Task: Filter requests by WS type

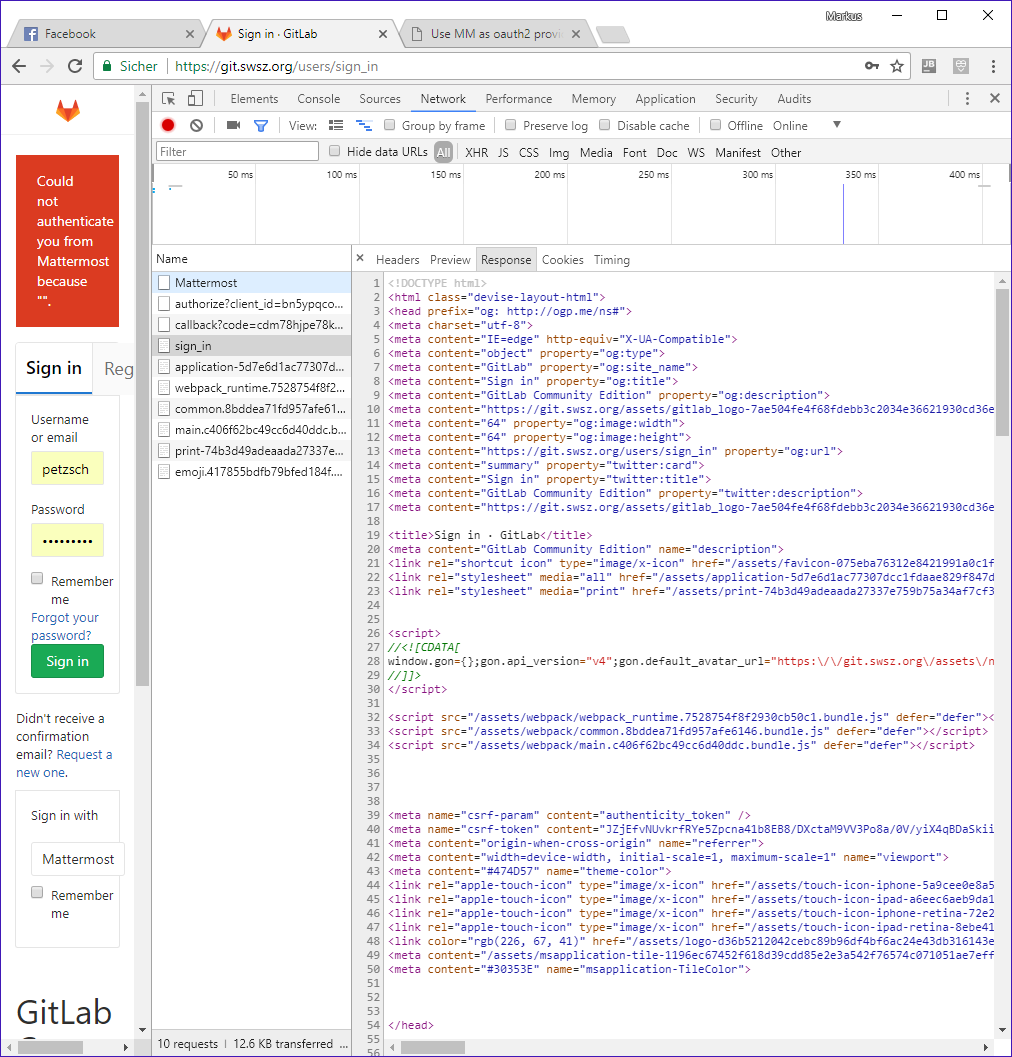Action: click(696, 153)
